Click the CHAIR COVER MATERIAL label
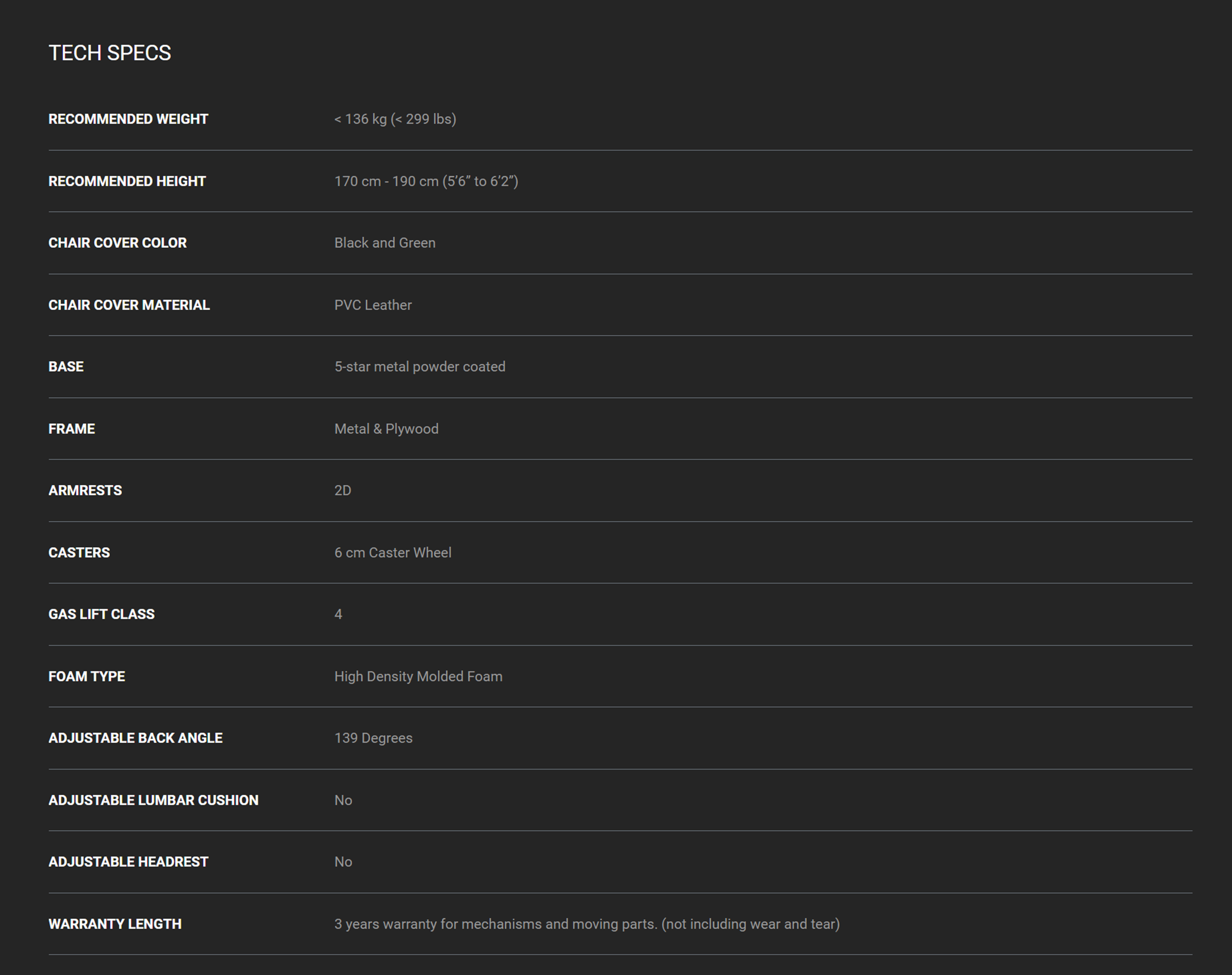This screenshot has height=975, width=1232. tap(129, 305)
